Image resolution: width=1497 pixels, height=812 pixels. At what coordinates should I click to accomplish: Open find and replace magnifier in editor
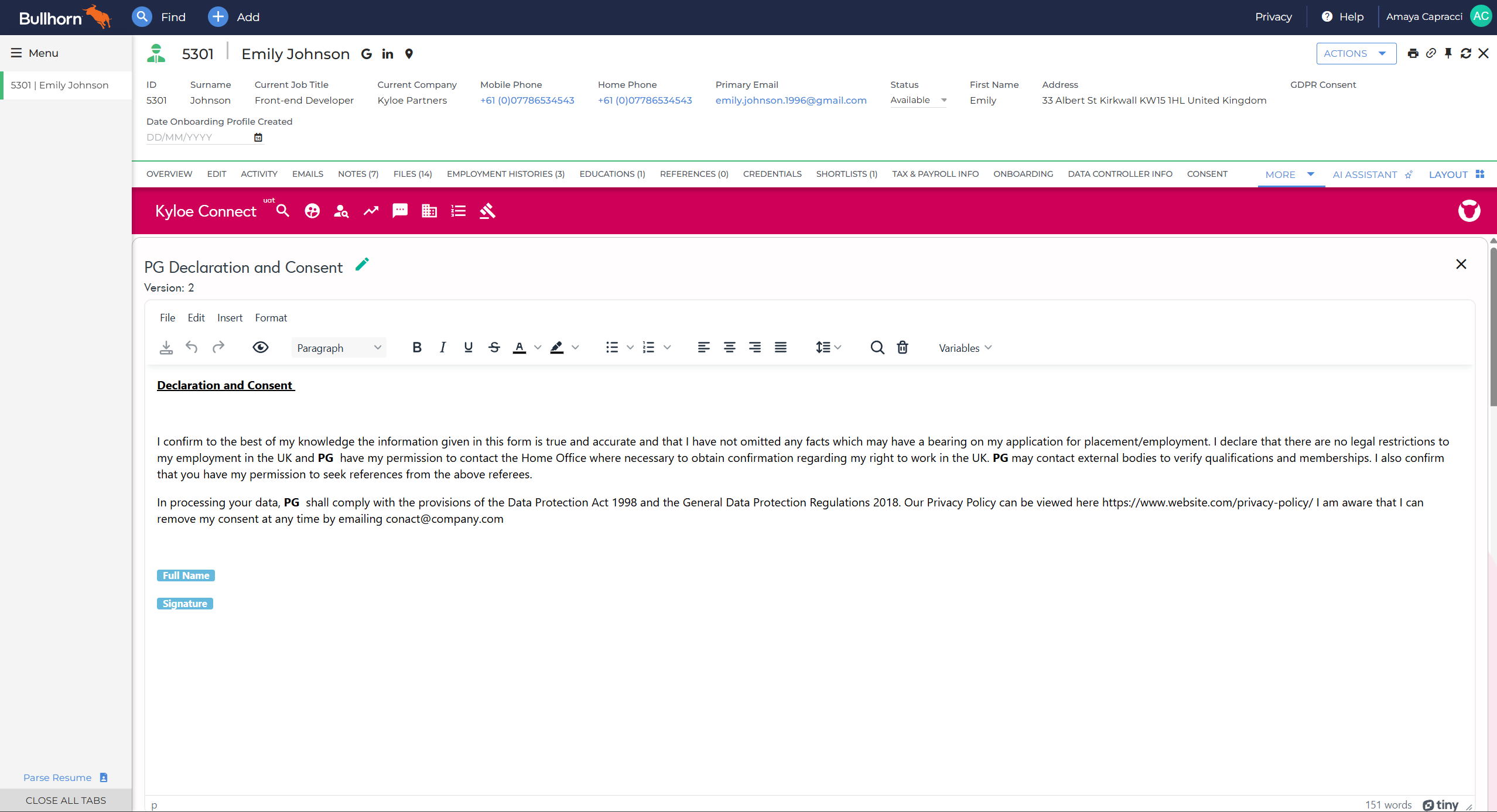pos(877,348)
